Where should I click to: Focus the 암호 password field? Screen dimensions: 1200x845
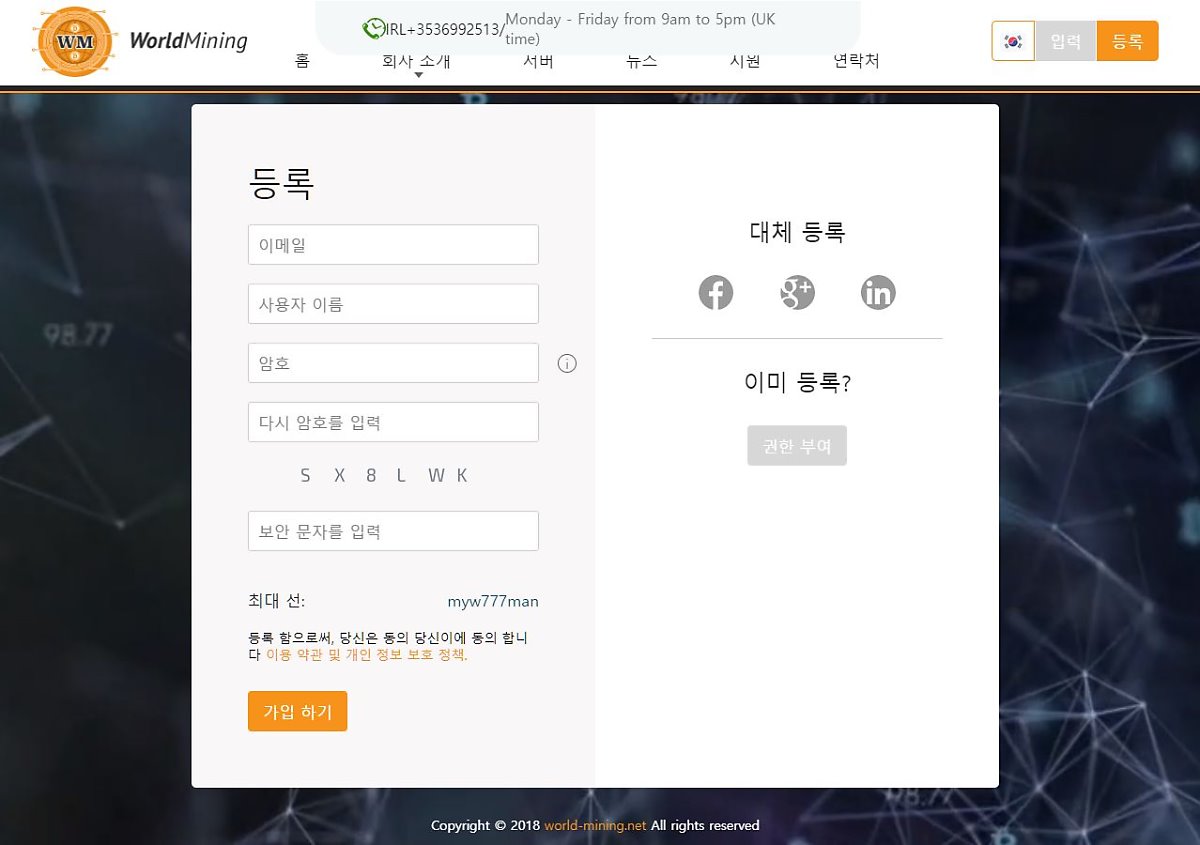tap(393, 363)
